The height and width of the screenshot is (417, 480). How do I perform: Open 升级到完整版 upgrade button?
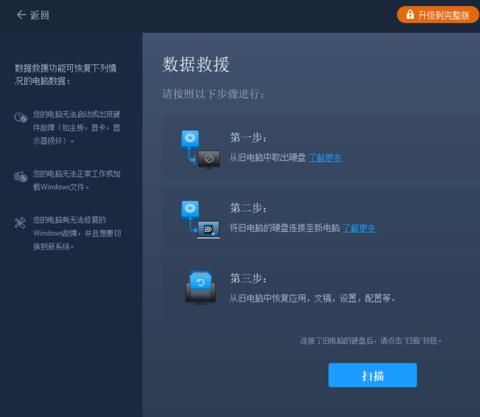coord(438,15)
